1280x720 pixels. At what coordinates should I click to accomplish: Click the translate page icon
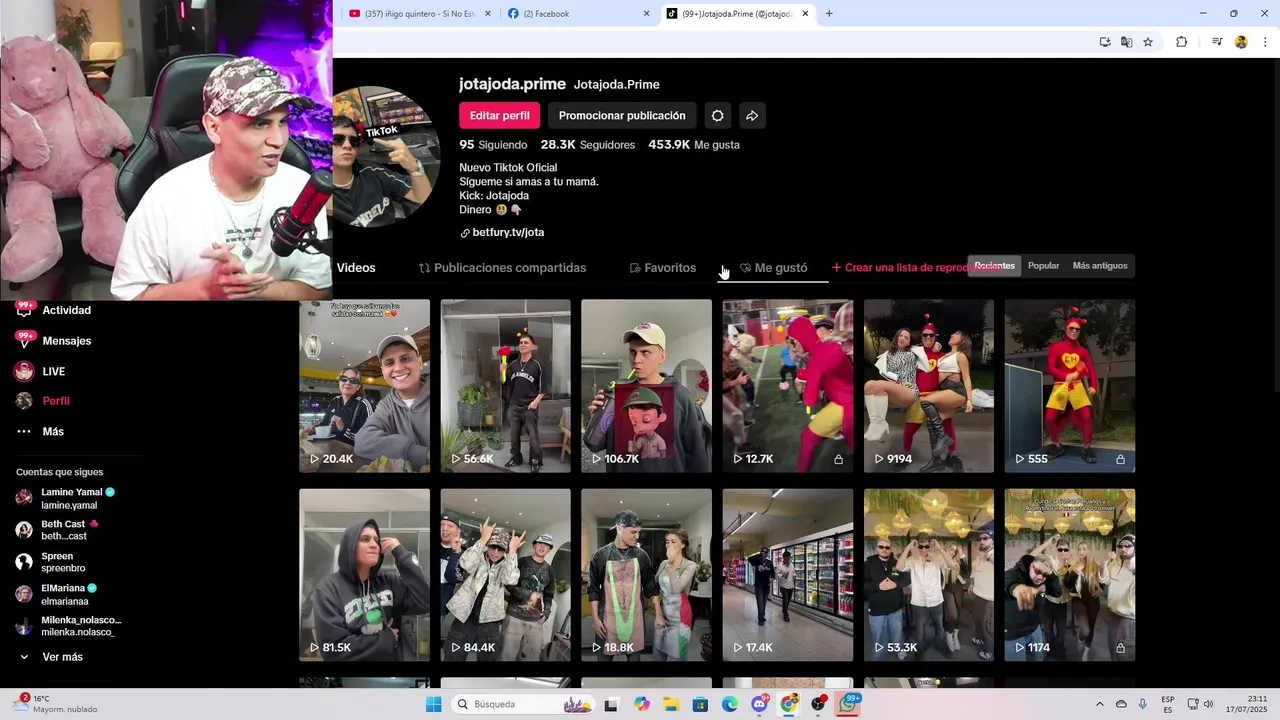point(1126,42)
